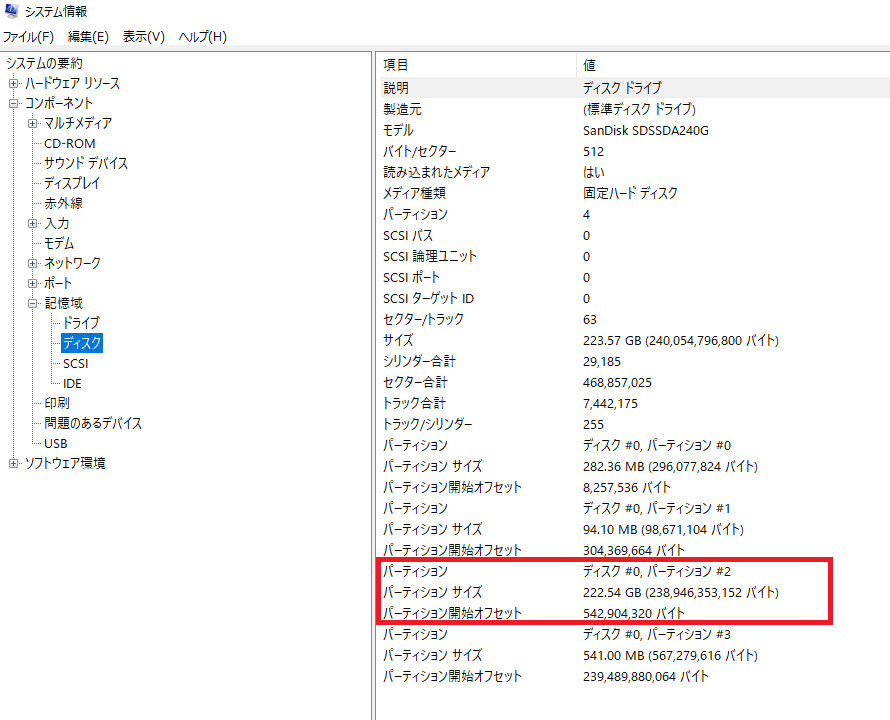
Task: Click the 値 column header
Action: pyautogui.click(x=730, y=65)
